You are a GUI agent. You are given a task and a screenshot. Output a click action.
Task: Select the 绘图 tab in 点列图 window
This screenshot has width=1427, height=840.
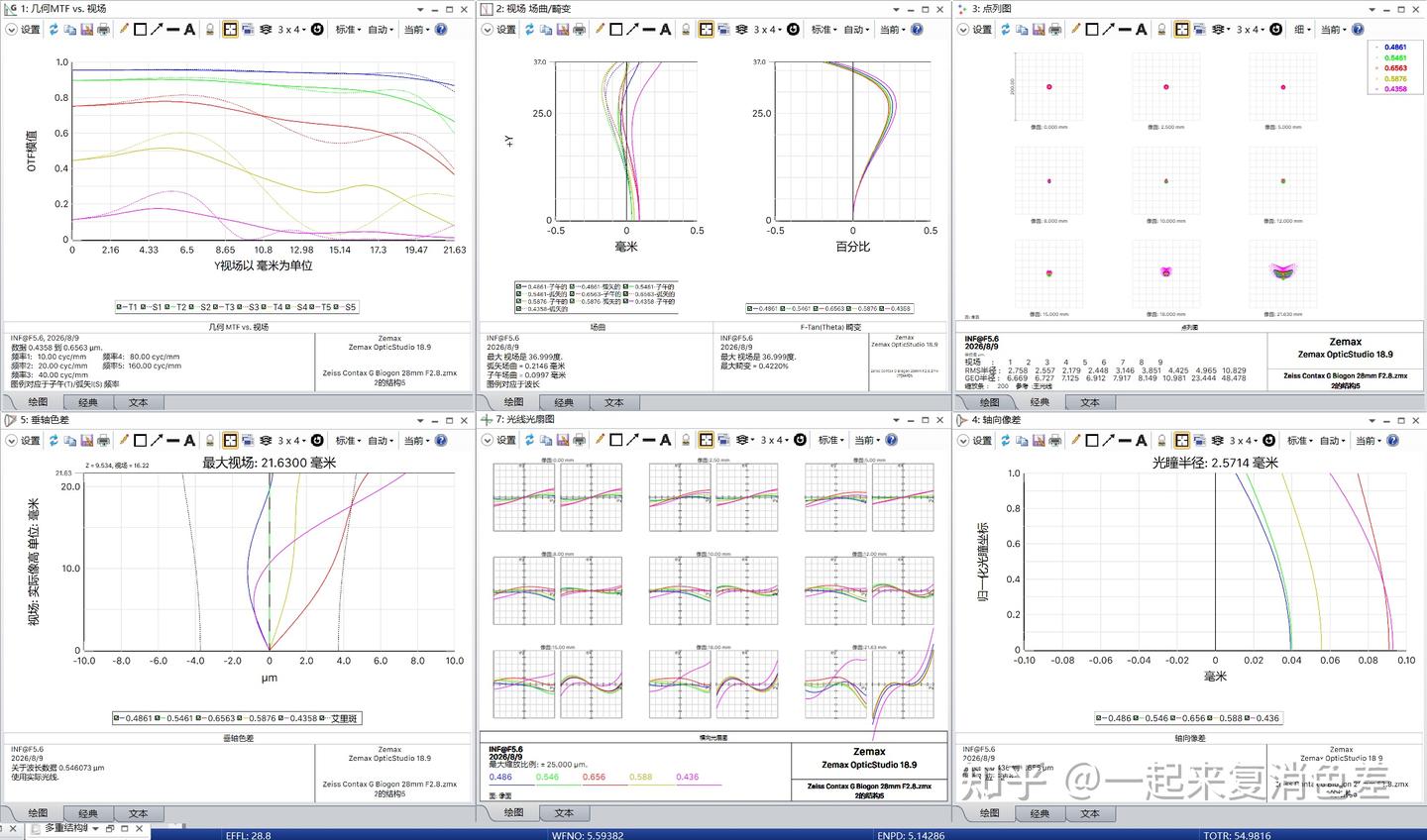pyautogui.click(x=989, y=402)
